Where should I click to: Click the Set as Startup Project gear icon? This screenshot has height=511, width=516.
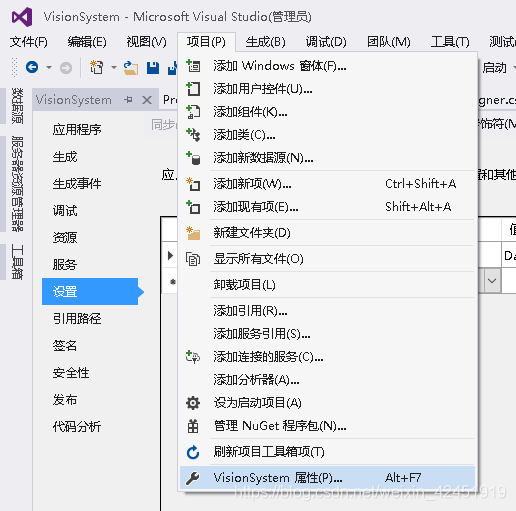tap(193, 403)
